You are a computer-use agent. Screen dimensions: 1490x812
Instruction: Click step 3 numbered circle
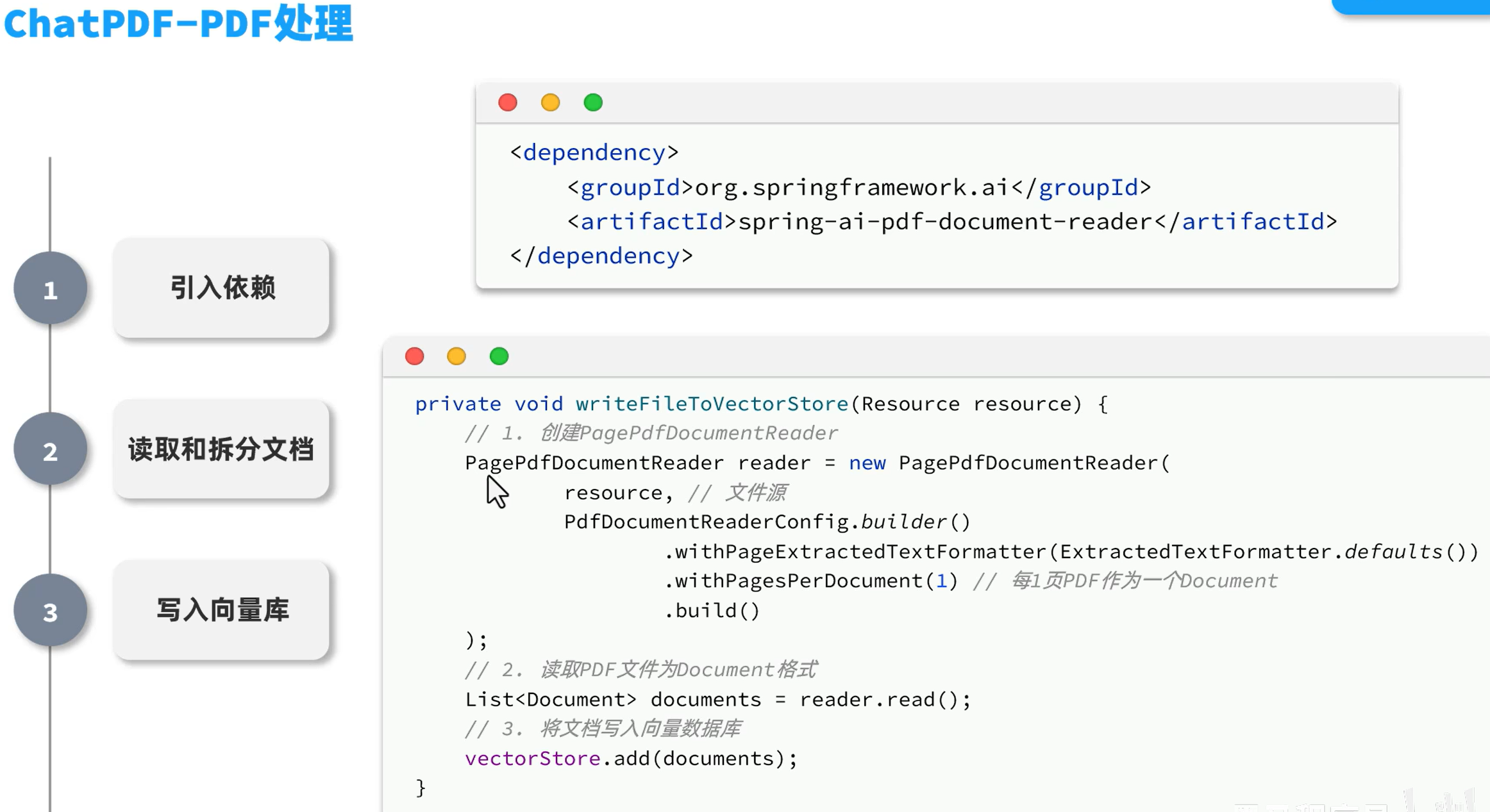[50, 611]
